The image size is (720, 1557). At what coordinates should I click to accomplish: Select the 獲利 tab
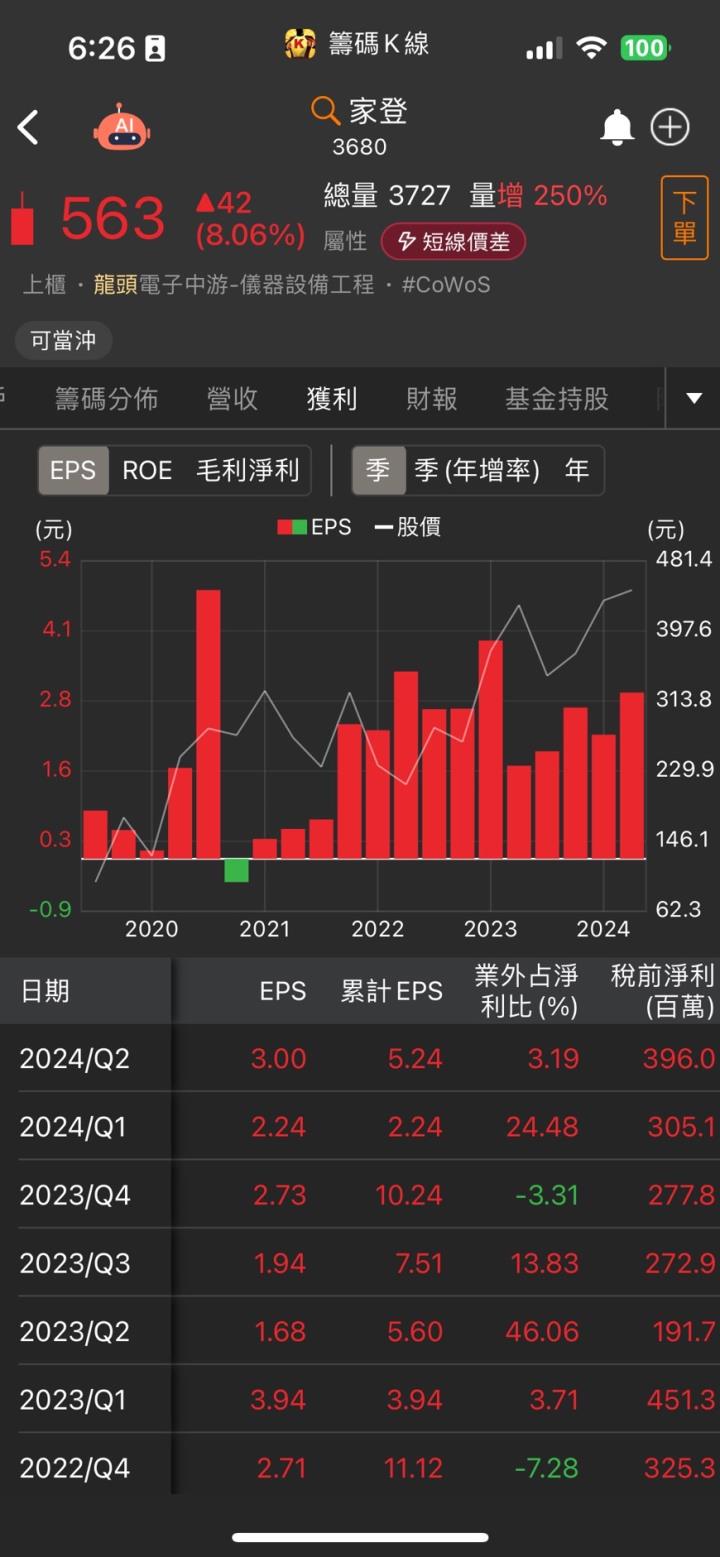coord(332,399)
